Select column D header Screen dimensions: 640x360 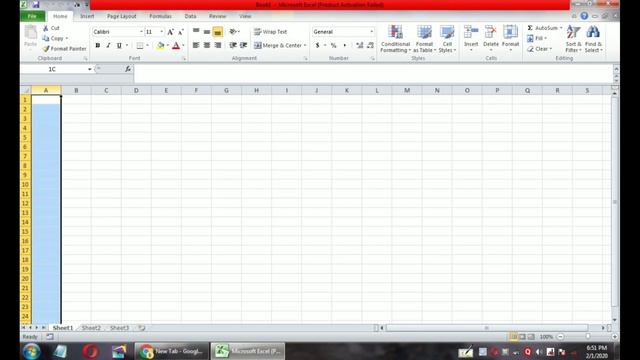[x=136, y=90]
